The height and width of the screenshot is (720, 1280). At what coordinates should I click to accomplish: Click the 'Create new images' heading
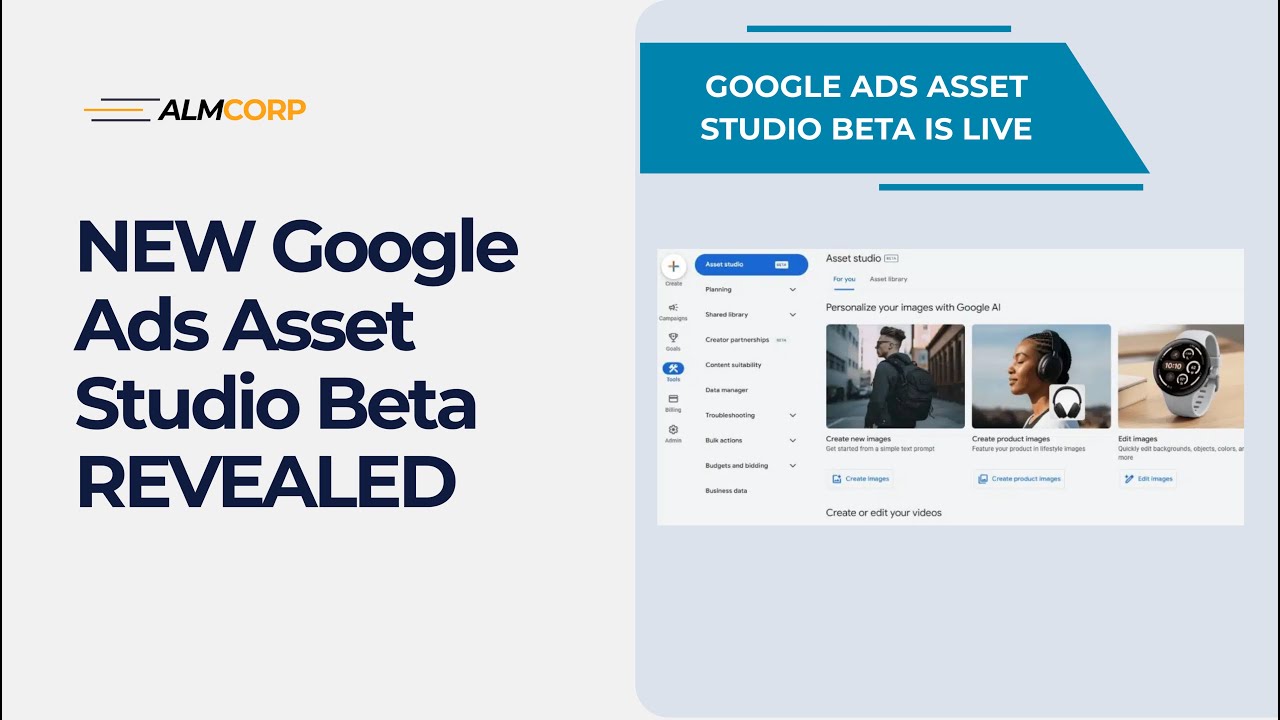pyautogui.click(x=858, y=439)
